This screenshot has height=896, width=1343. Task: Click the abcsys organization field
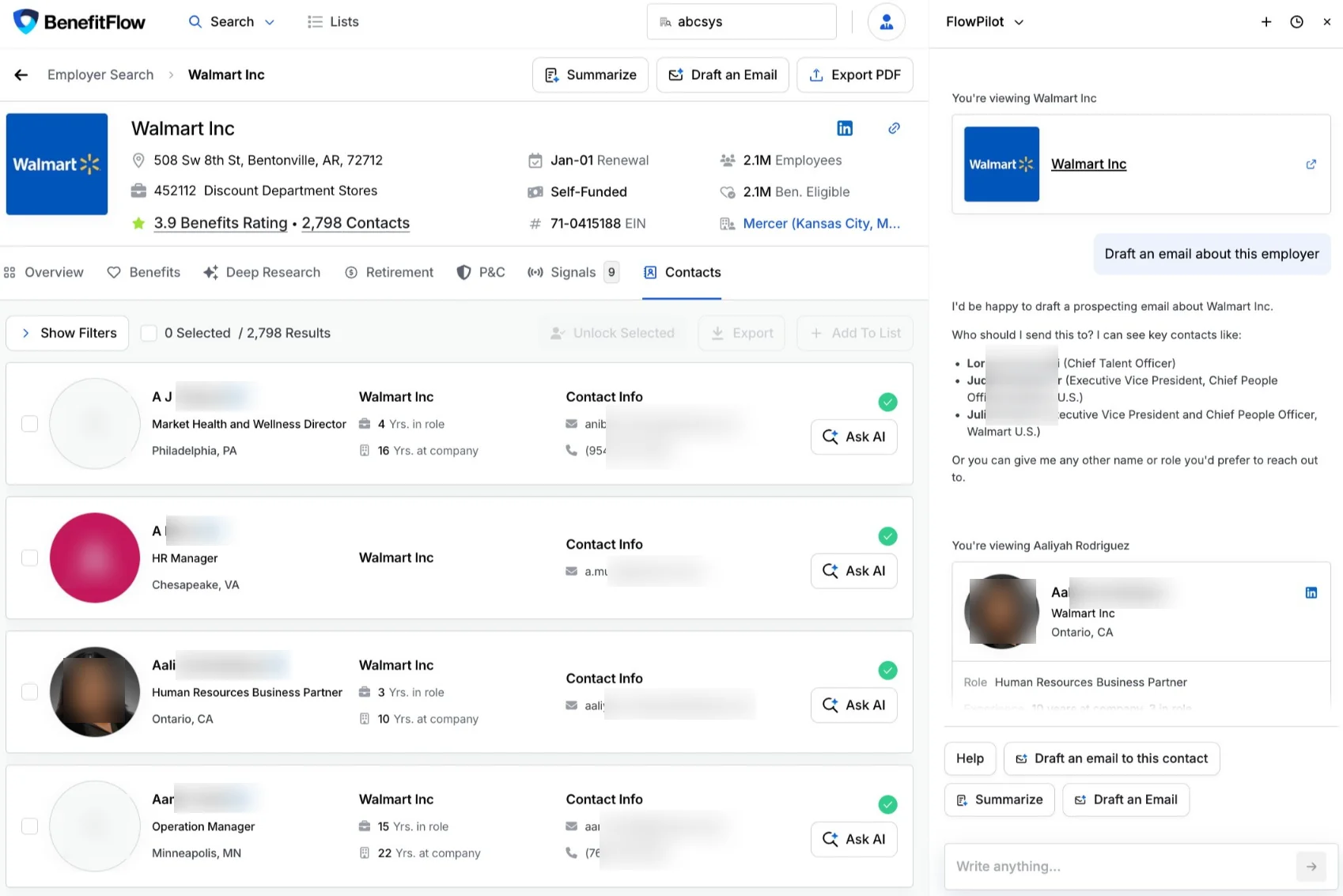coord(741,21)
